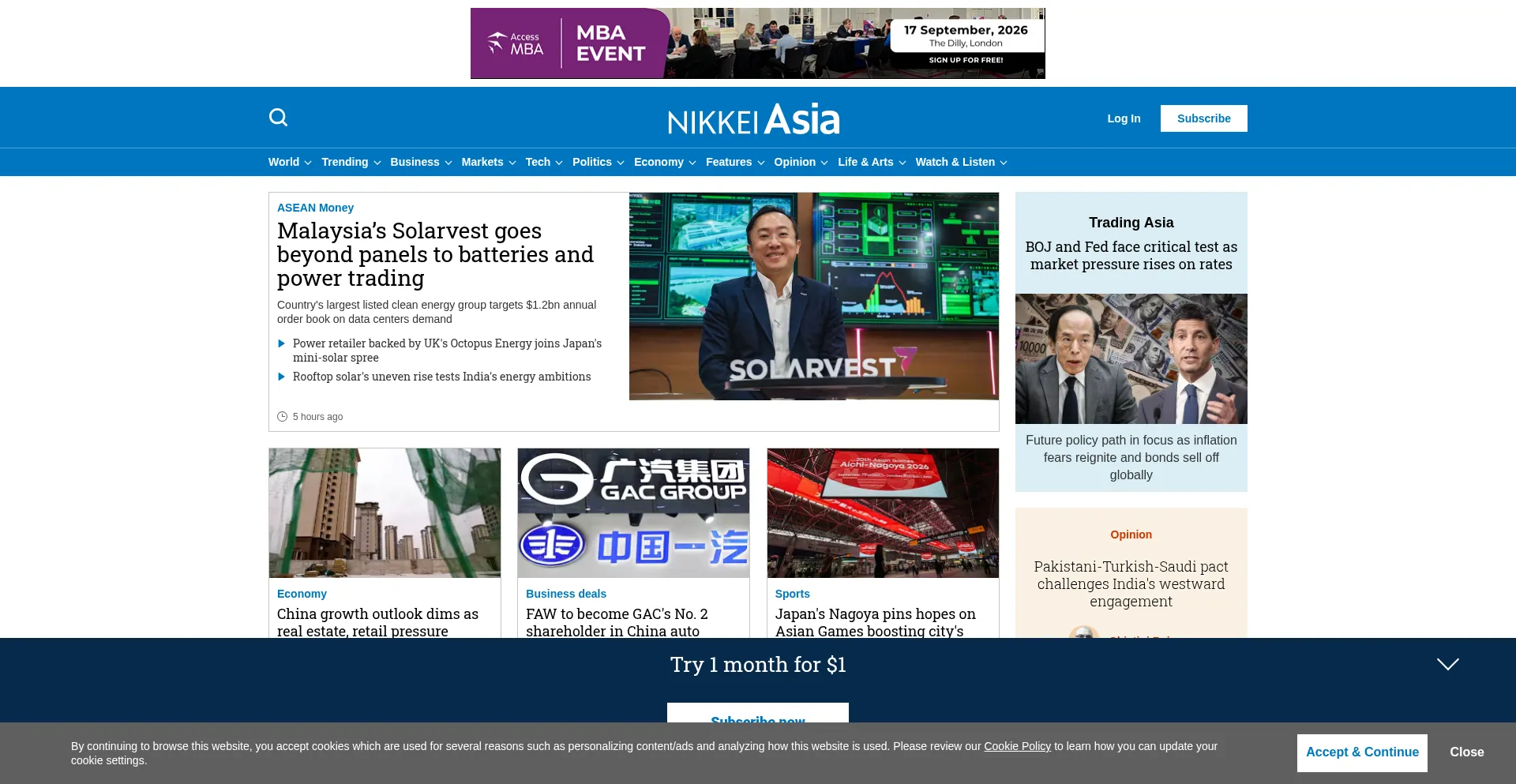Open the ASEAN Money section link

click(315, 208)
